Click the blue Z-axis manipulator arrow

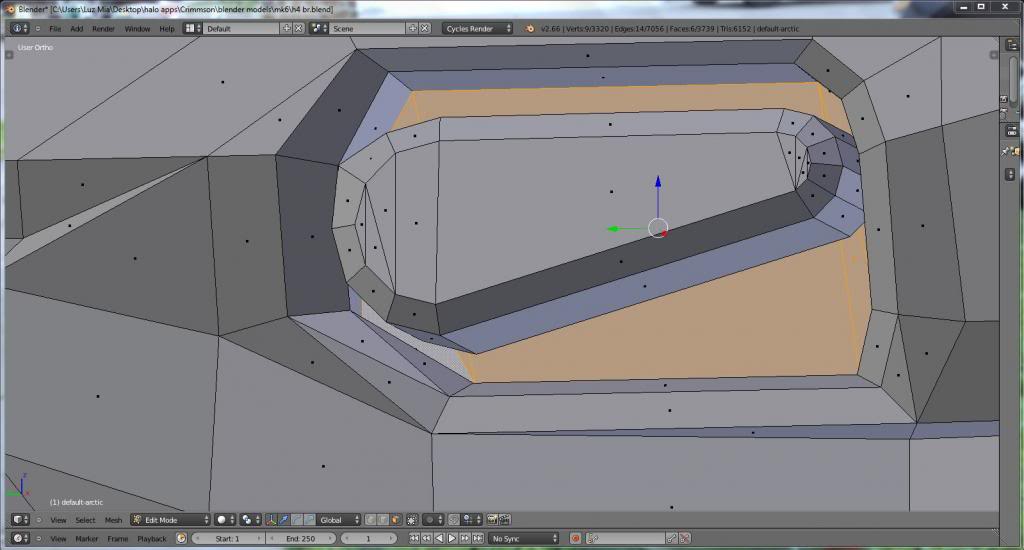click(x=658, y=185)
